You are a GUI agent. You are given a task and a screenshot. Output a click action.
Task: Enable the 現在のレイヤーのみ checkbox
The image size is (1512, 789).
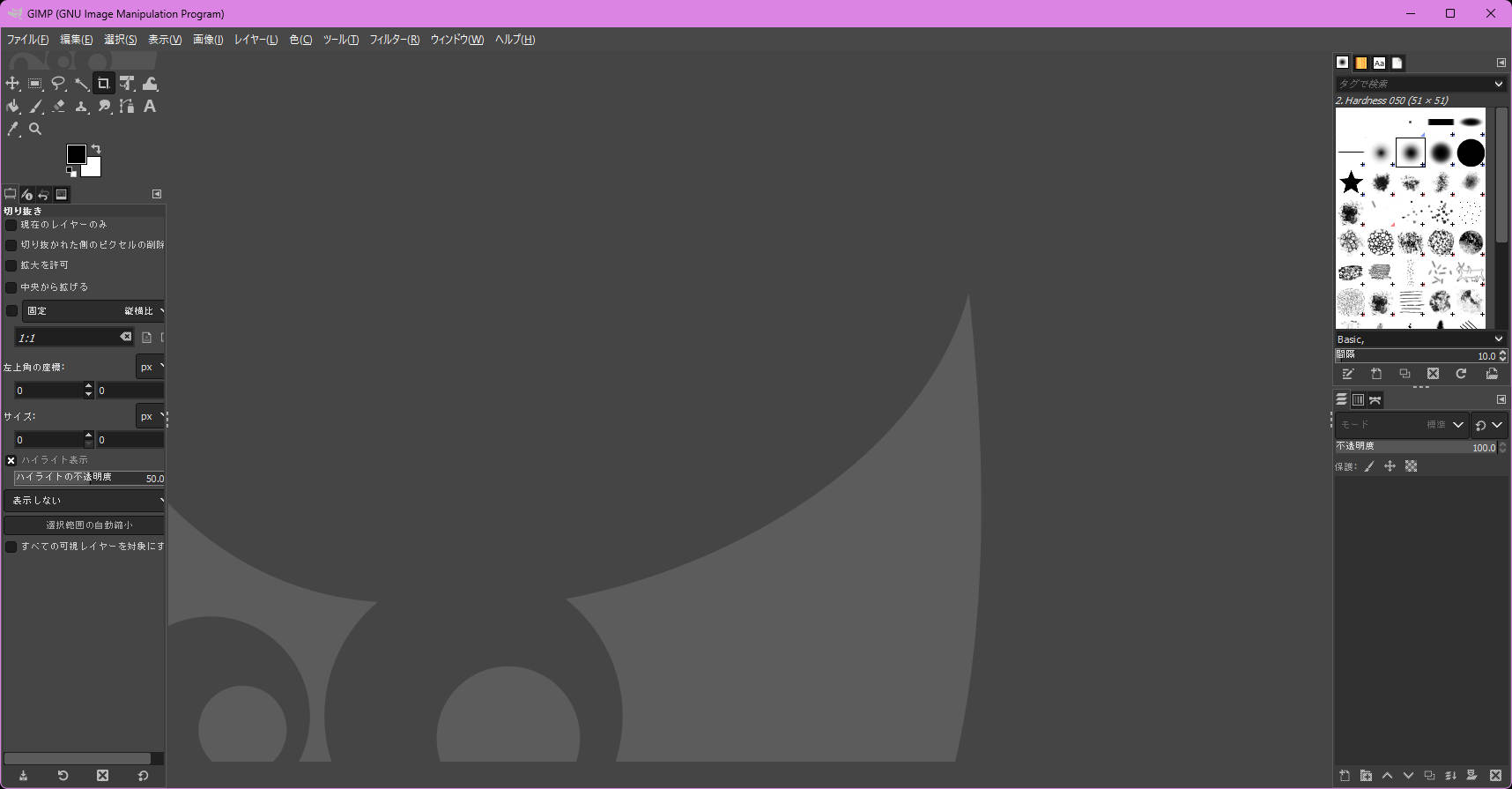tap(11, 226)
